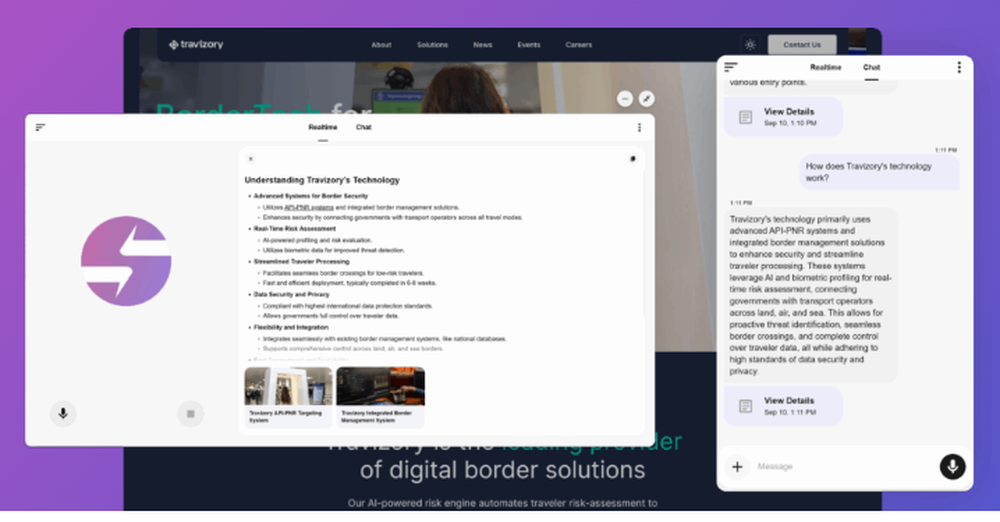Image resolution: width=1000 pixels, height=522 pixels.
Task: Focus the Message input field
Action: (843, 466)
